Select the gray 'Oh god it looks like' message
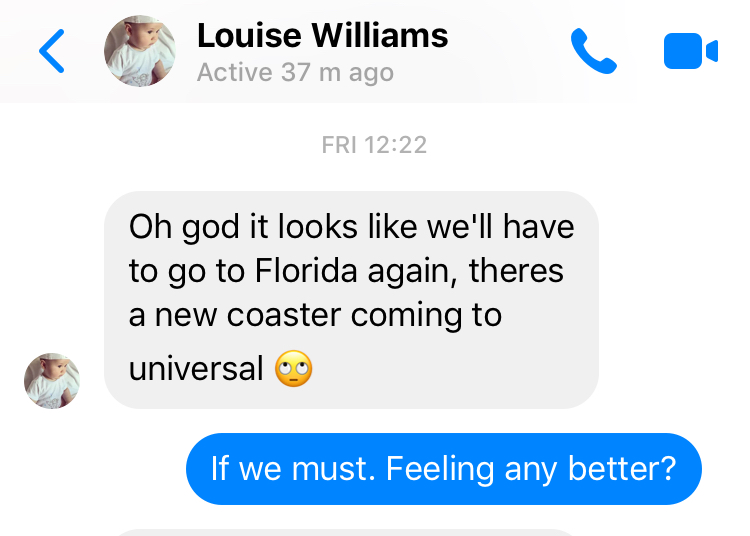The image size is (750, 536). point(352,300)
